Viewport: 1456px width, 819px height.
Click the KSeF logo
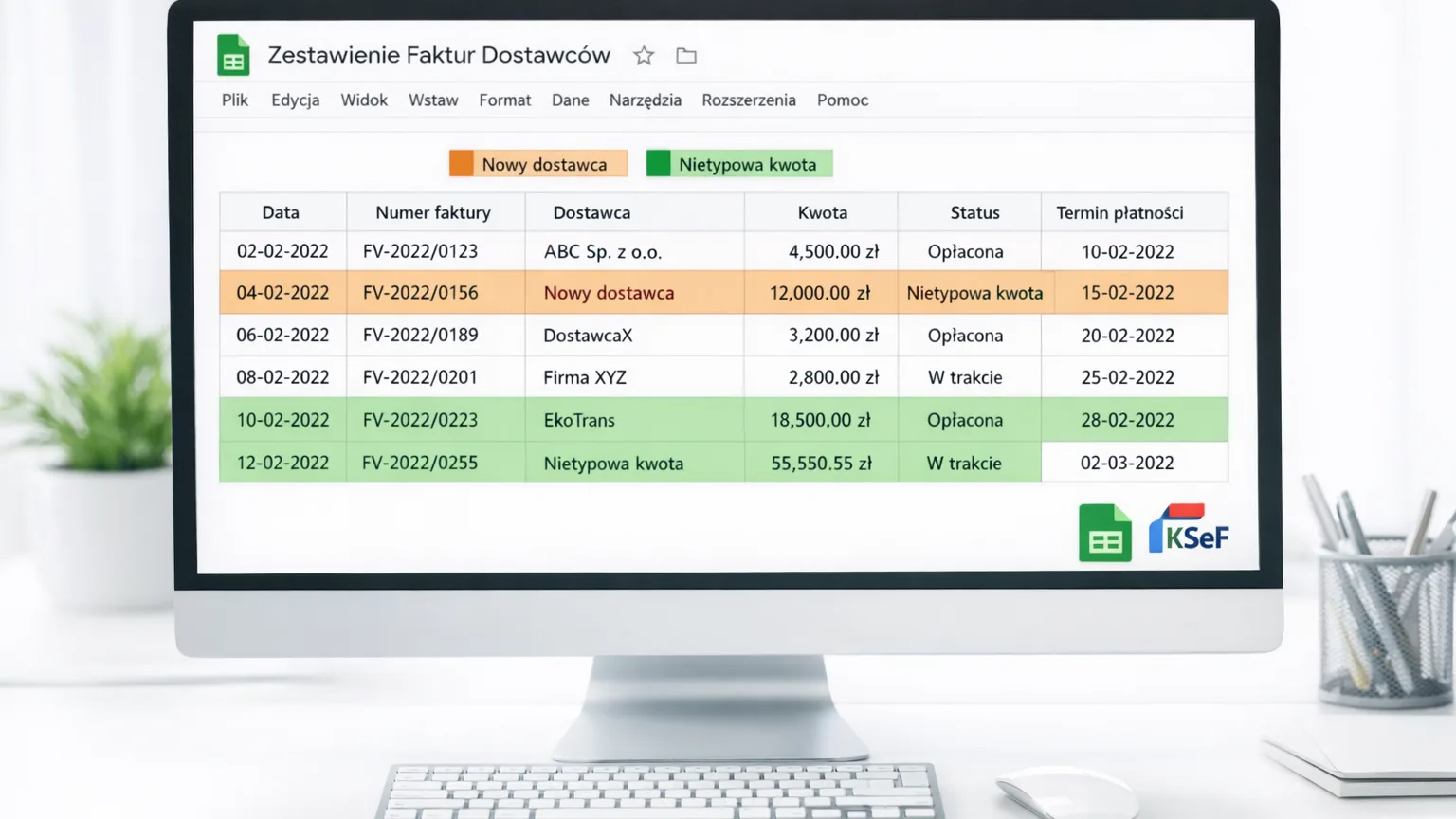pos(1189,529)
